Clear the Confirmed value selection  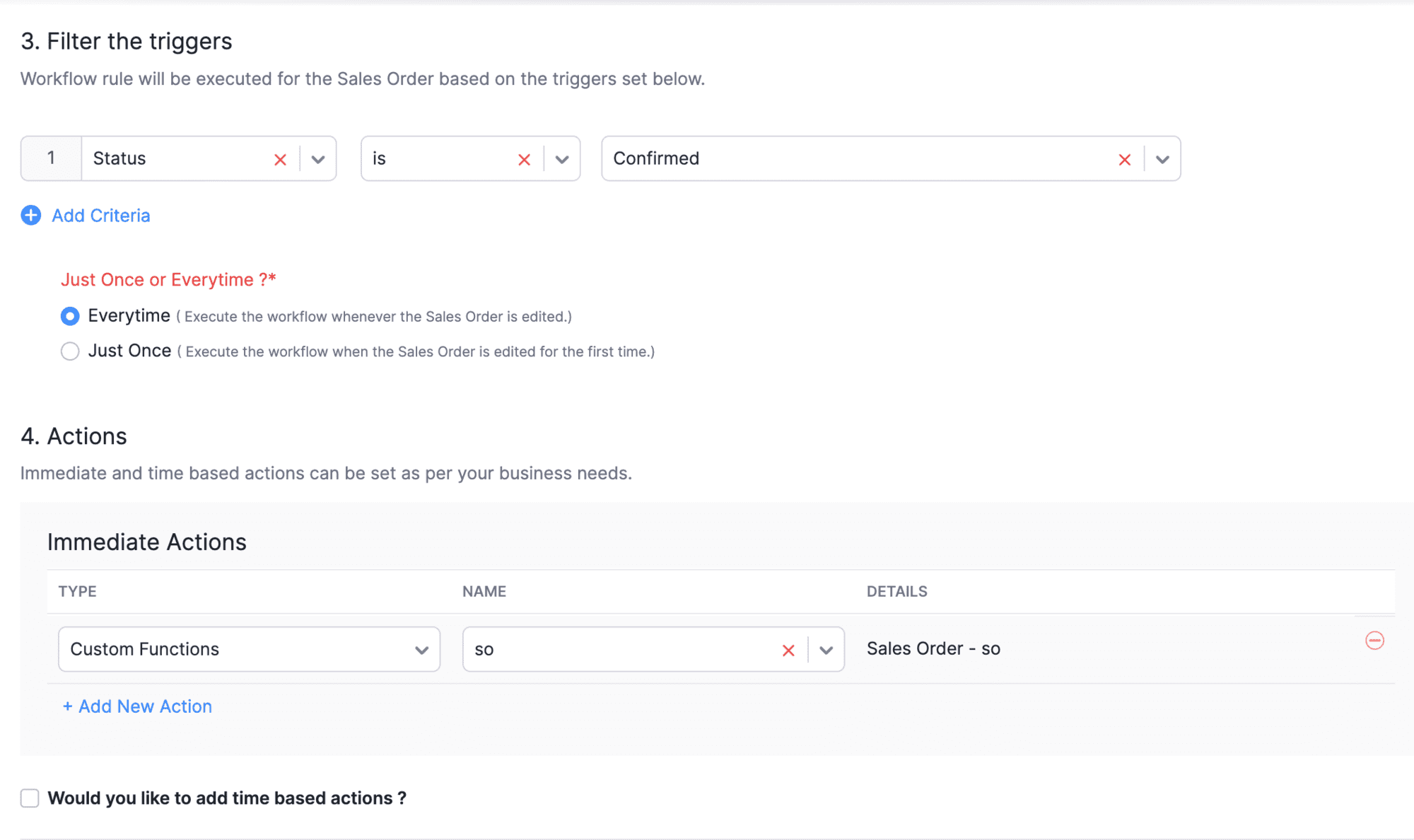(x=1124, y=160)
